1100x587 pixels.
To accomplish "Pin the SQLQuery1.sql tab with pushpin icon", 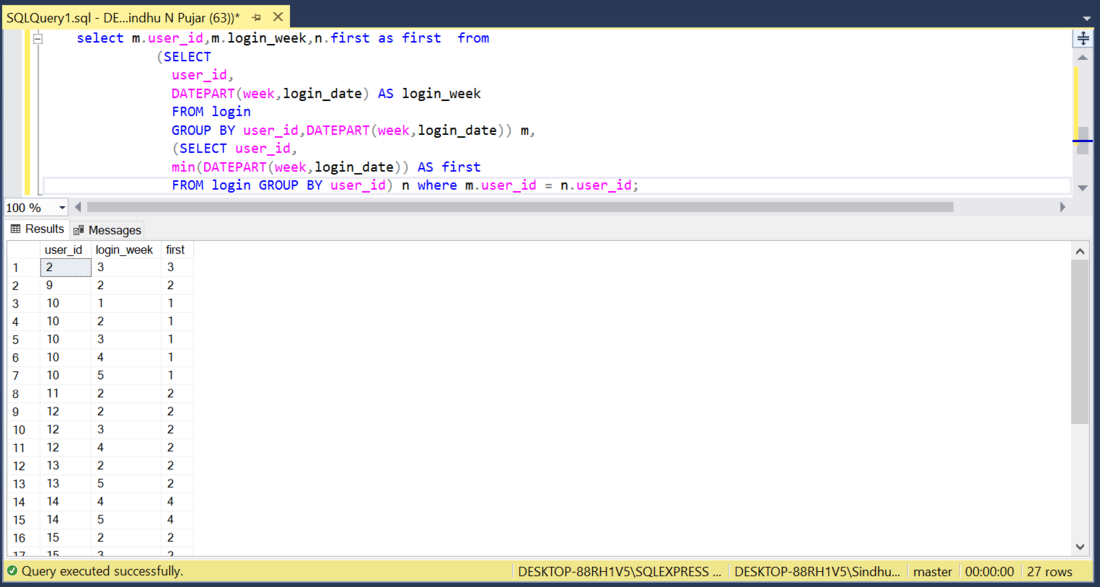I will coord(257,17).
